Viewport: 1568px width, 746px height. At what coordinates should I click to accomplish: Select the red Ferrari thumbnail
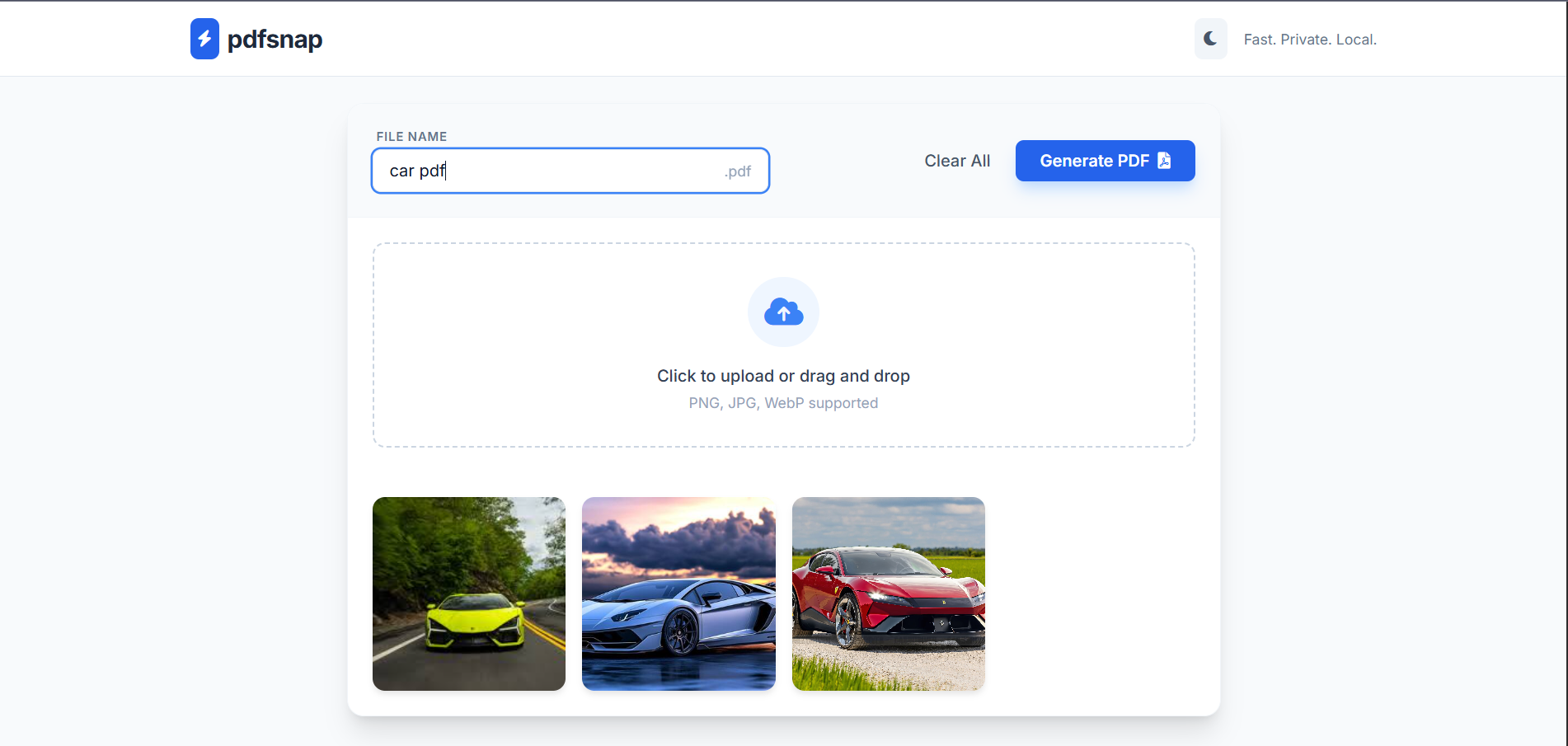889,594
